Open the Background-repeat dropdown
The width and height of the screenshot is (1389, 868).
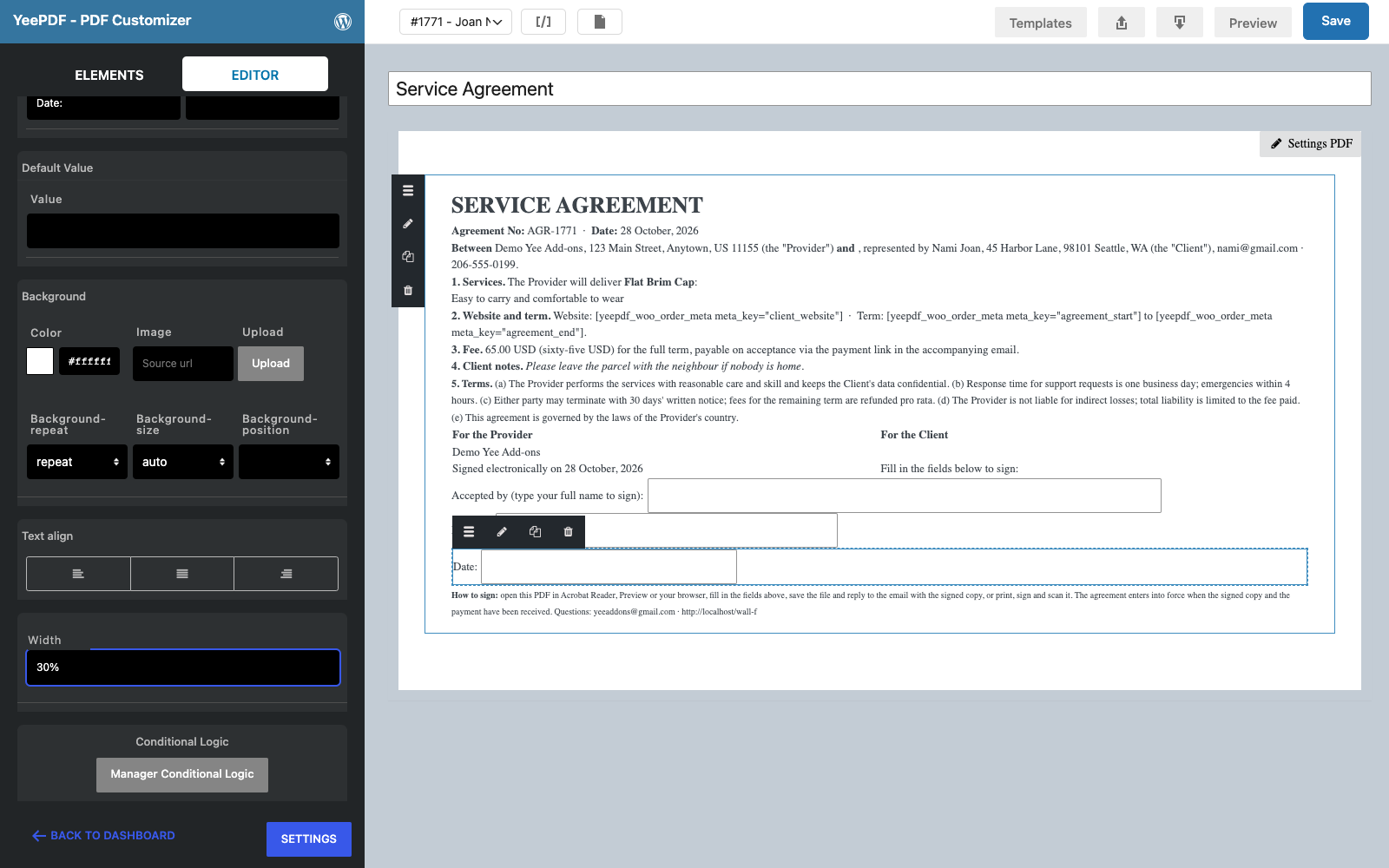point(77,462)
